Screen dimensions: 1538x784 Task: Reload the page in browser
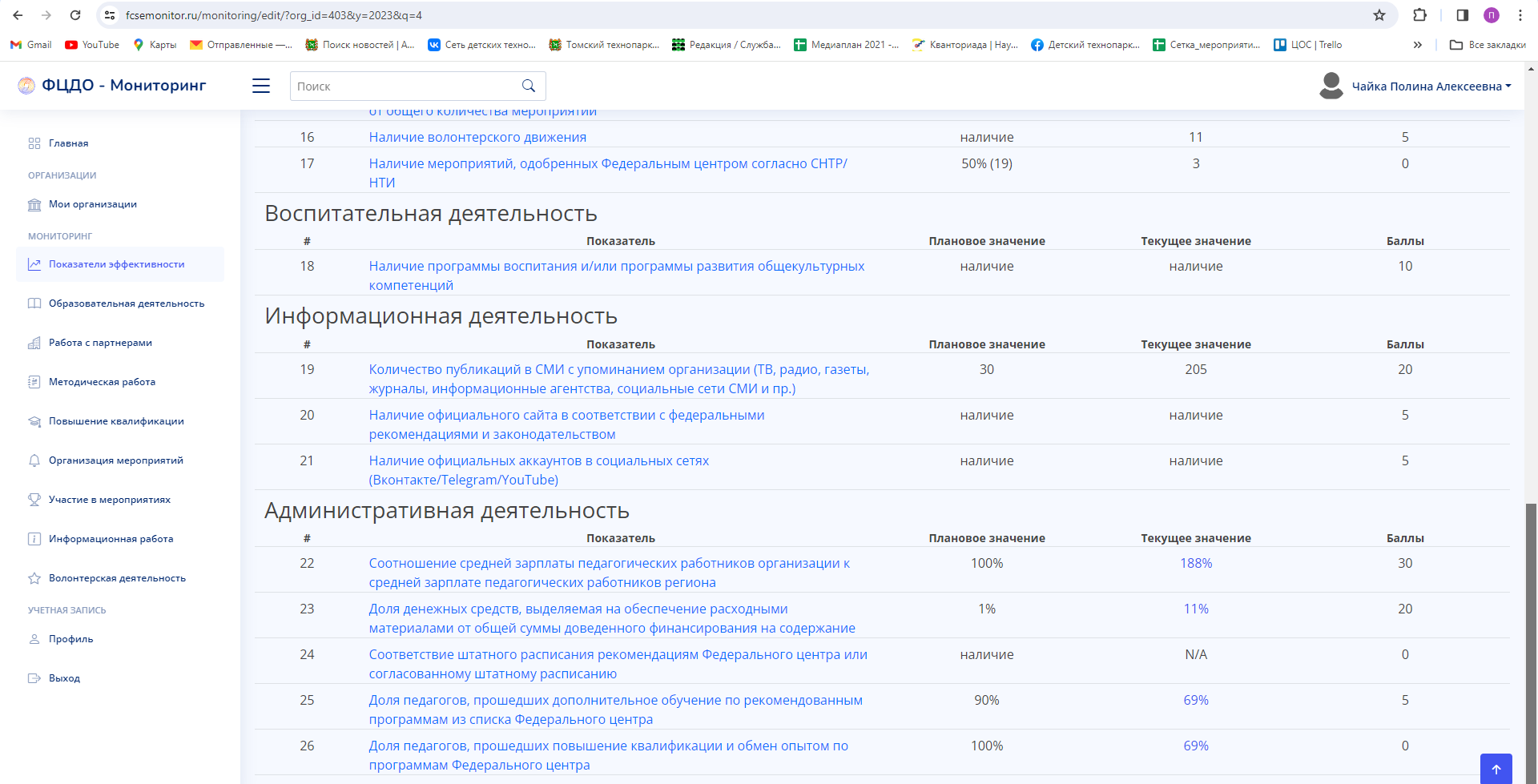(75, 15)
